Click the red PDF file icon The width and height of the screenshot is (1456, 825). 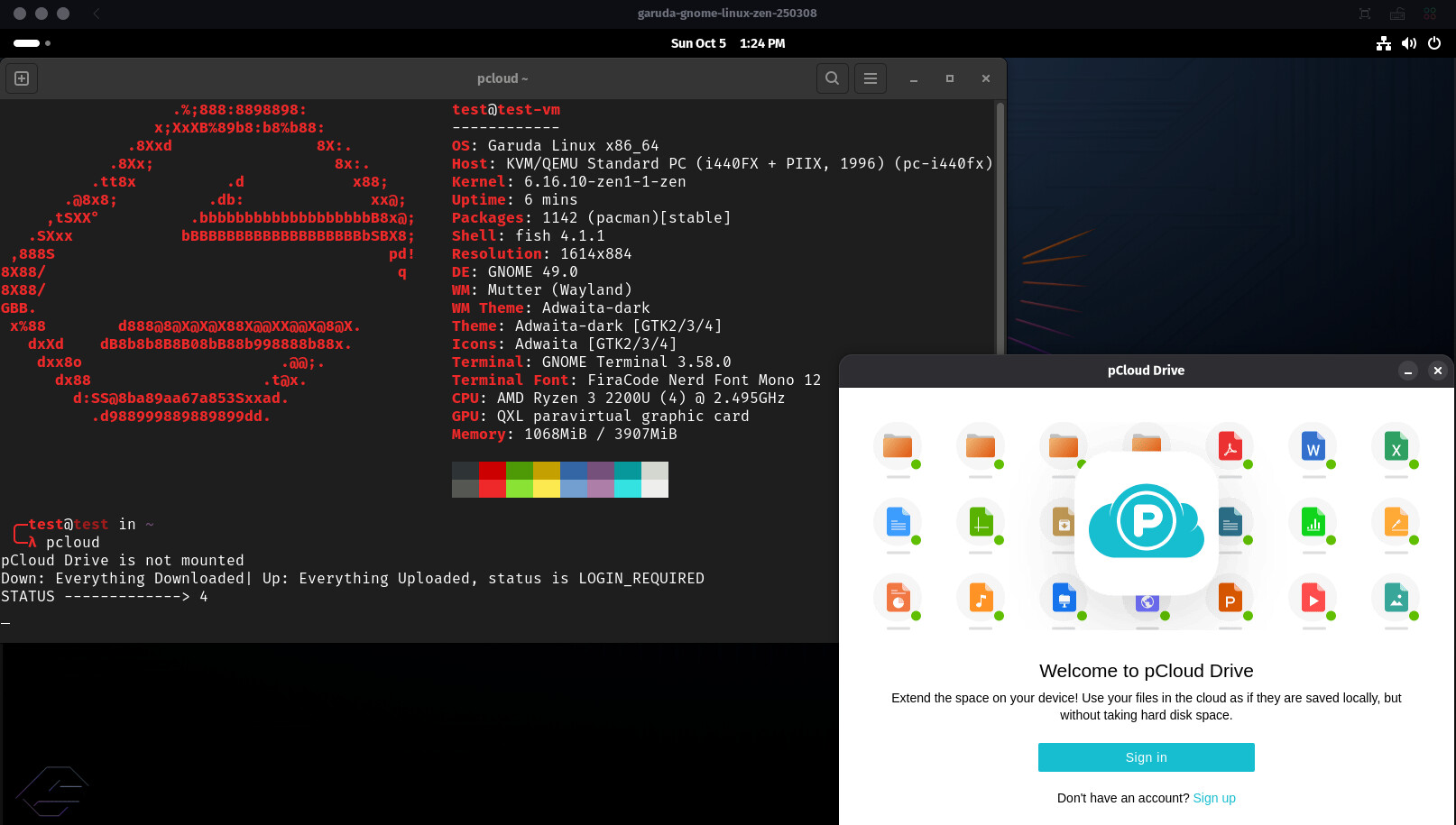pyautogui.click(x=1230, y=446)
